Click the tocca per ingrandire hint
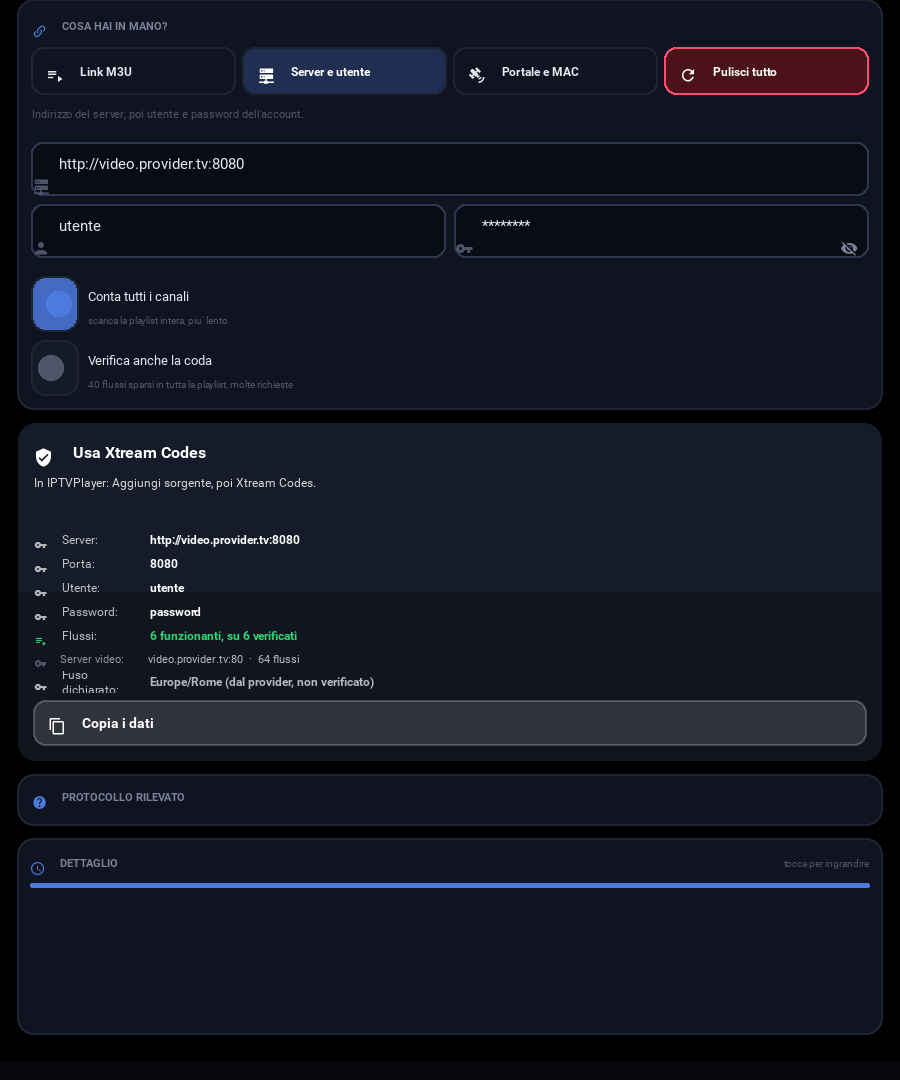 pos(826,864)
